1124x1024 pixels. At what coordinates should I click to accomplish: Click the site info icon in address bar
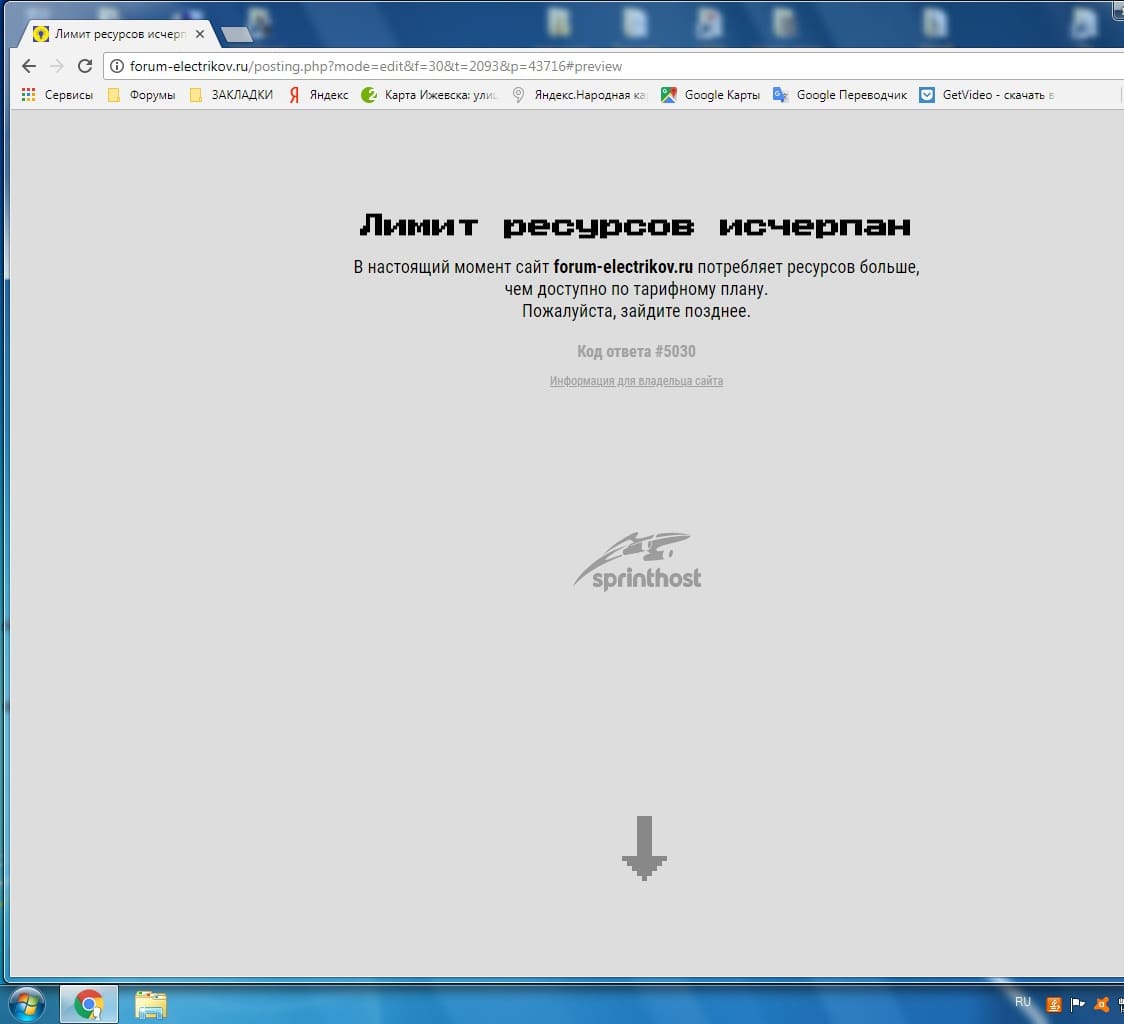coord(117,66)
